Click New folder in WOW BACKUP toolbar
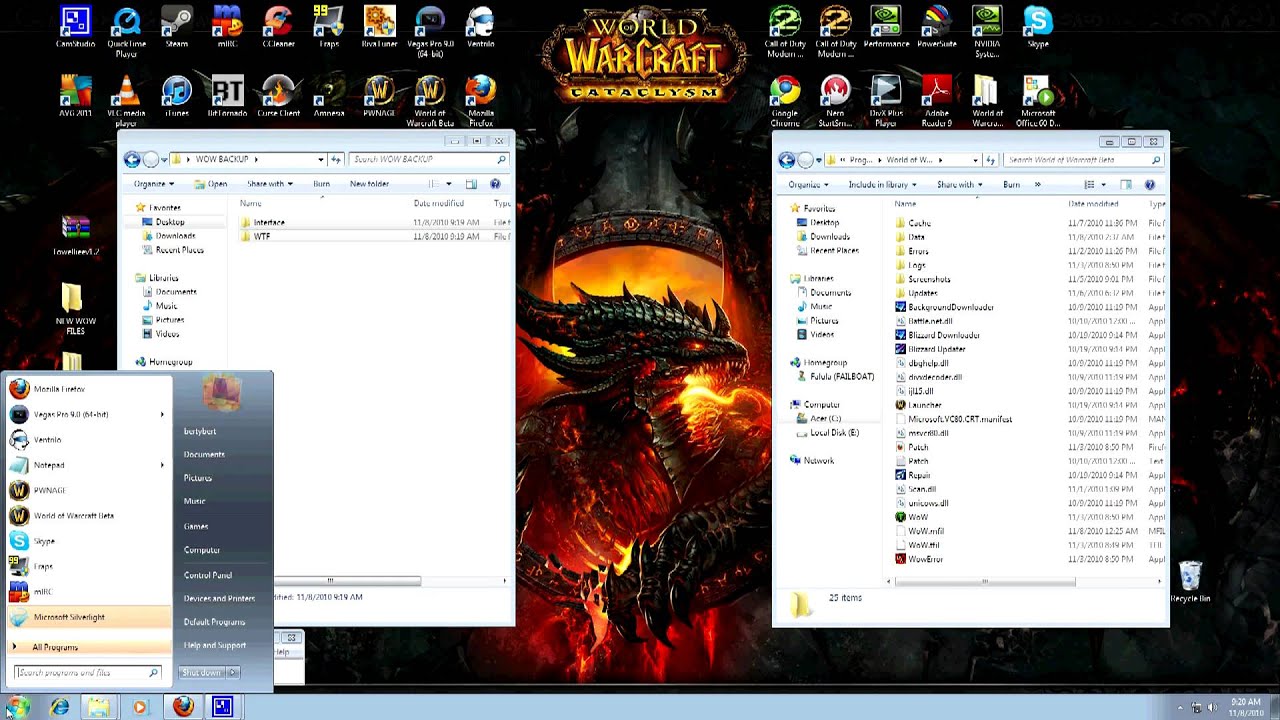The width and height of the screenshot is (1280, 720). (369, 184)
